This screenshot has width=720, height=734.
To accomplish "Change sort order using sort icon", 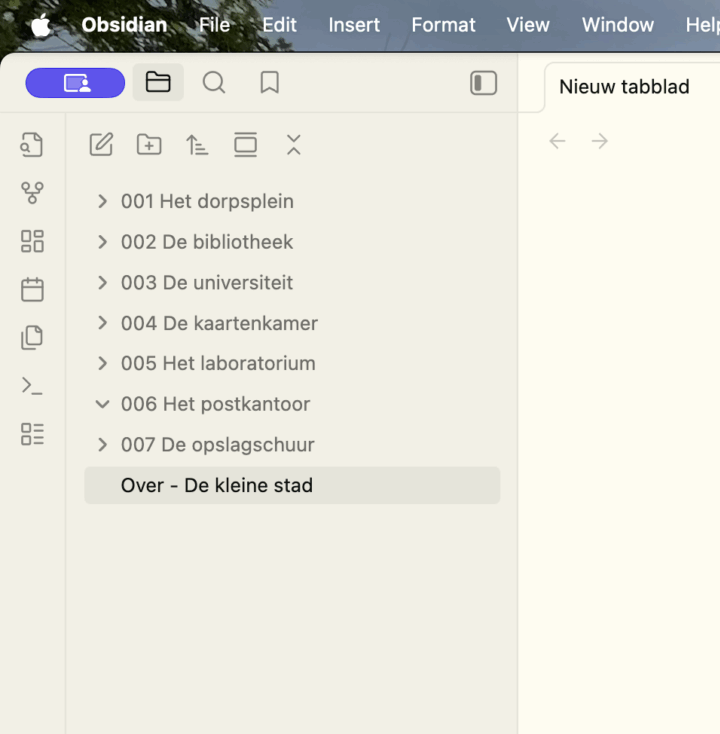I will click(197, 145).
